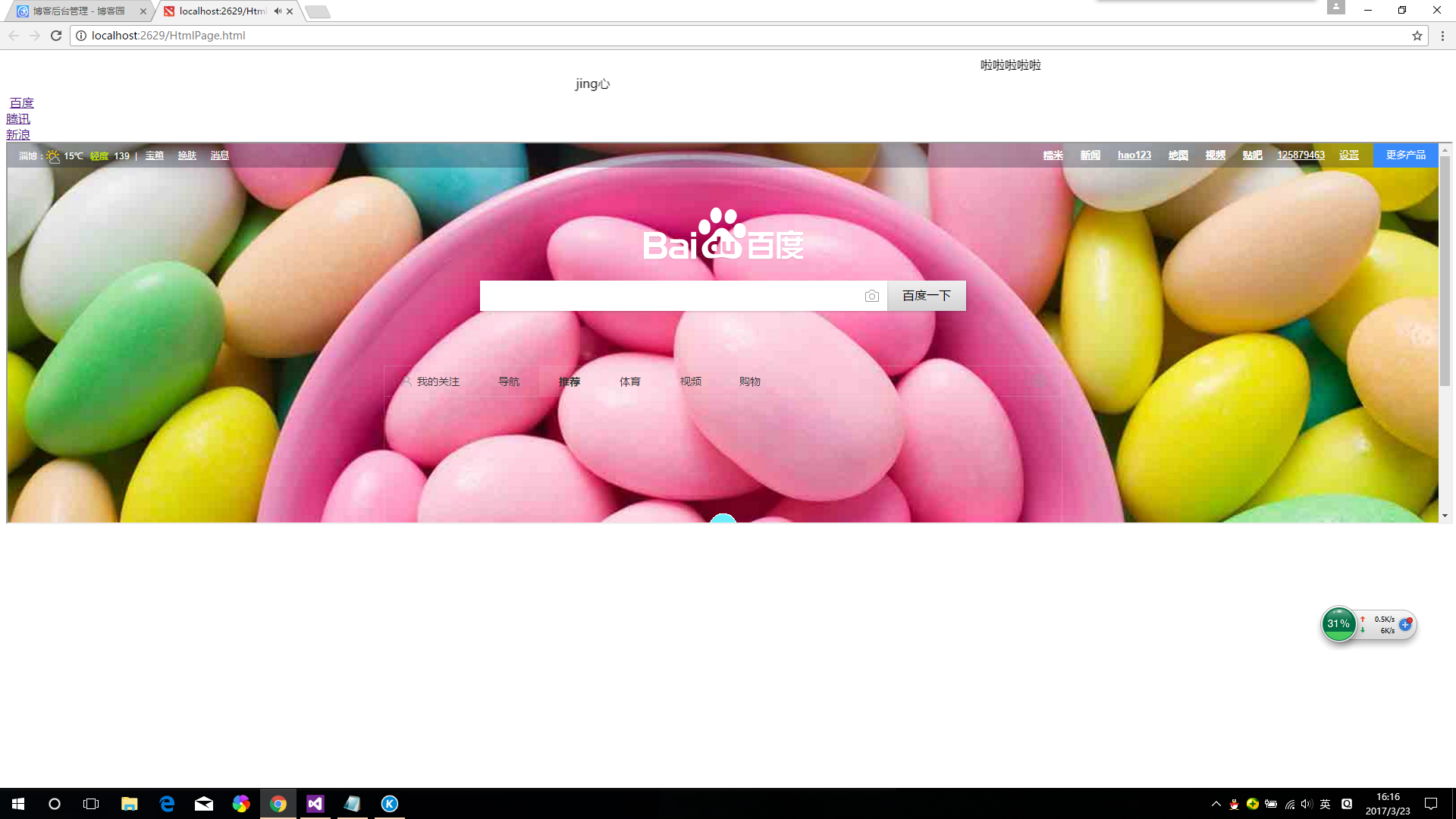
Task: Open notebook app icon on taskbar
Action: [353, 804]
